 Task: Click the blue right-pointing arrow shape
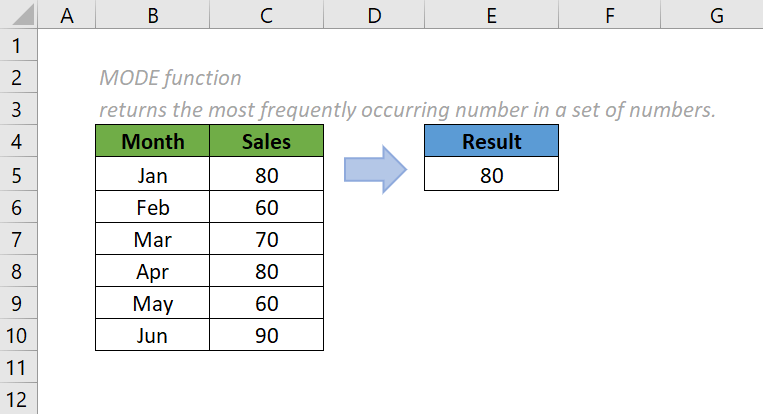(x=374, y=171)
